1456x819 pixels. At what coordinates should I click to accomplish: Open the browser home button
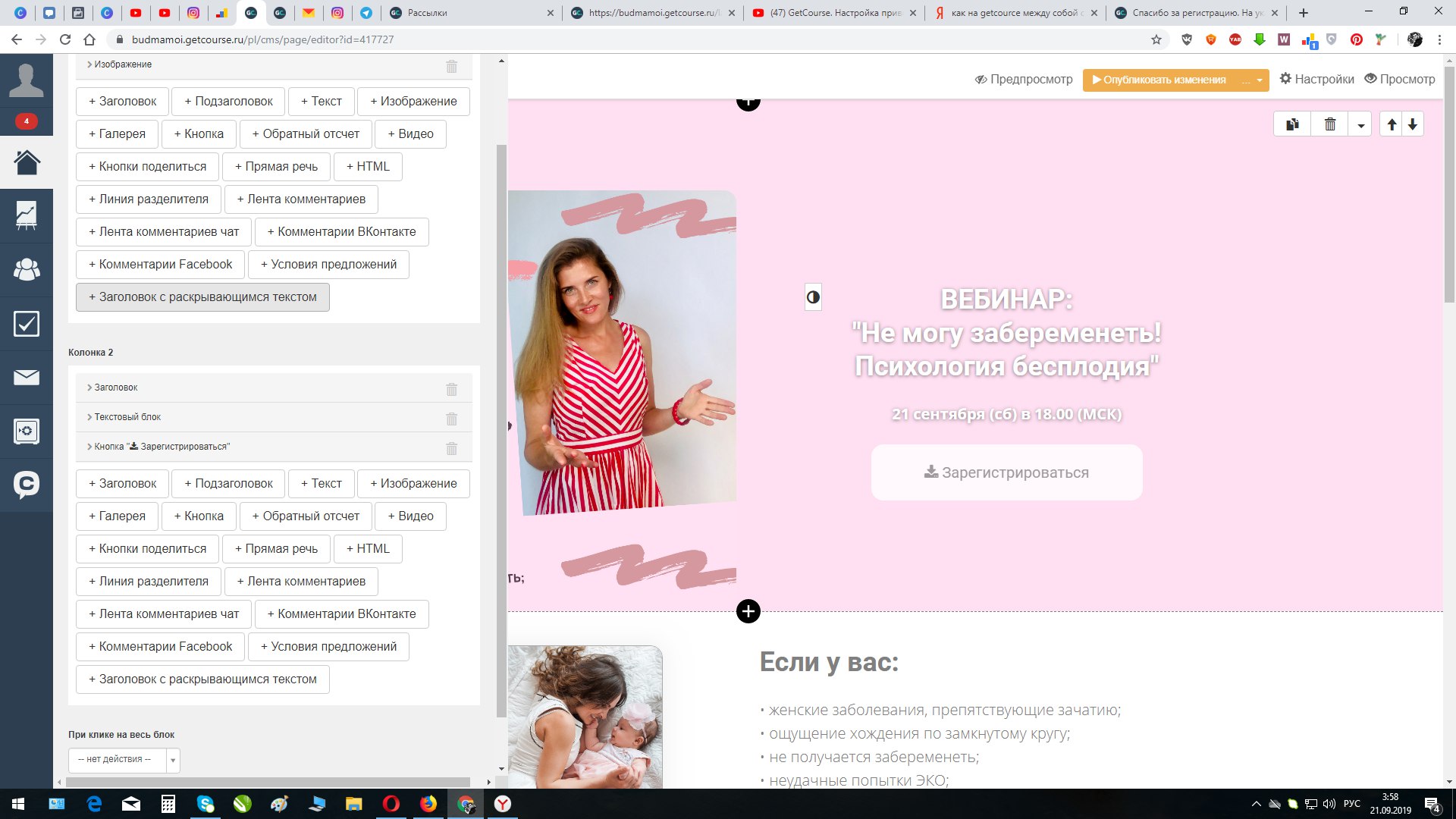89,39
